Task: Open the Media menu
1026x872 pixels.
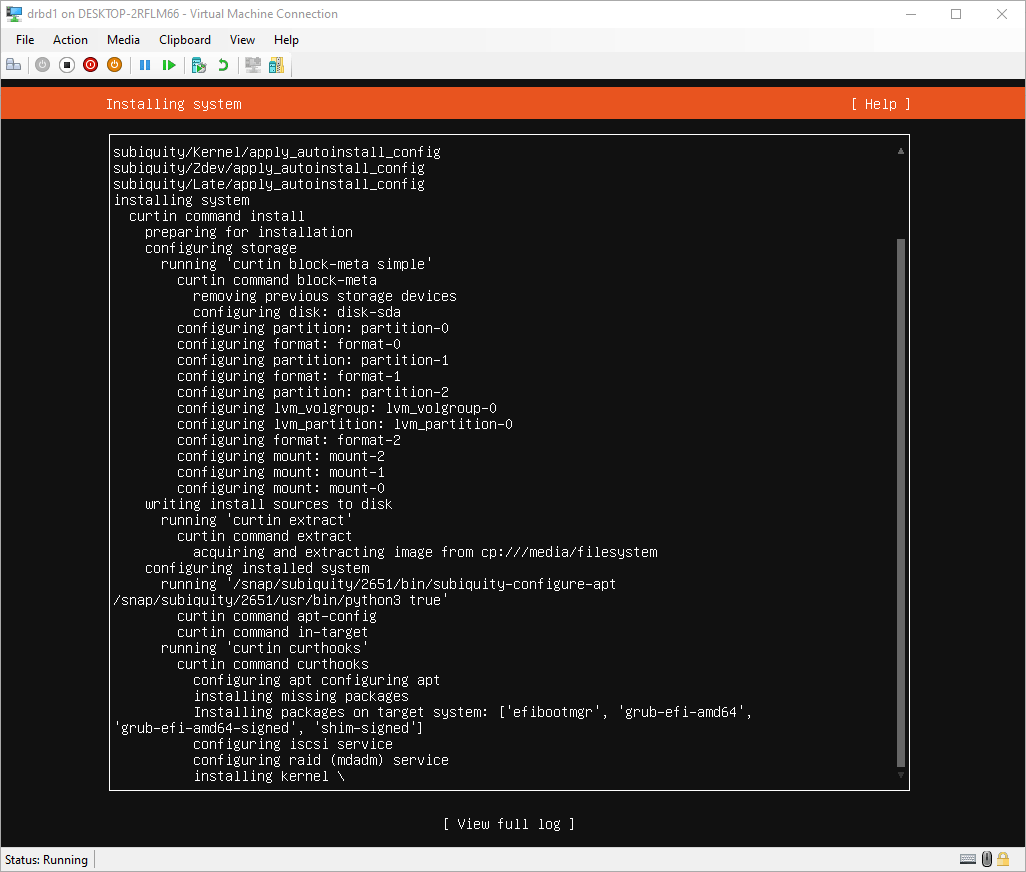Action: click(x=123, y=40)
